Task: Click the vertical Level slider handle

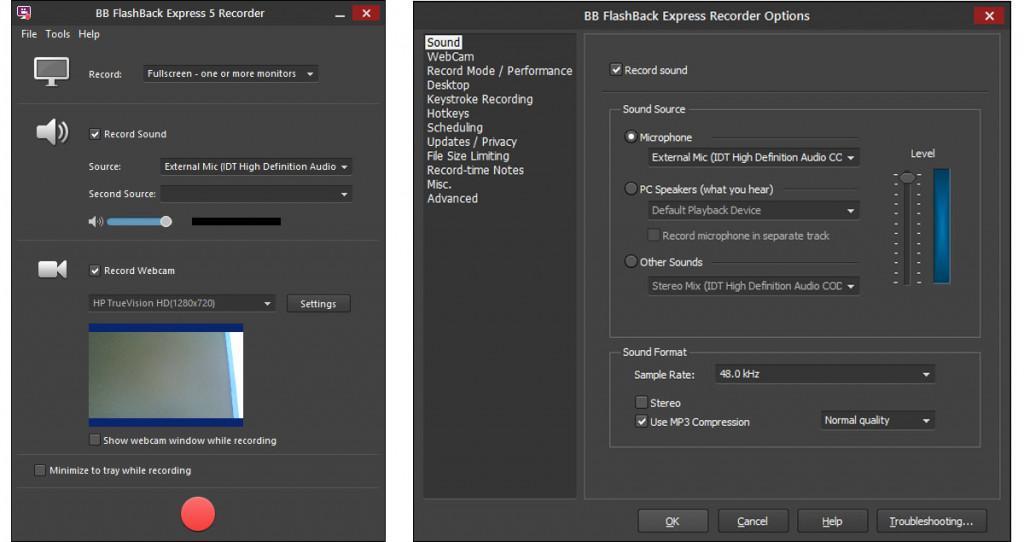Action: (x=907, y=177)
